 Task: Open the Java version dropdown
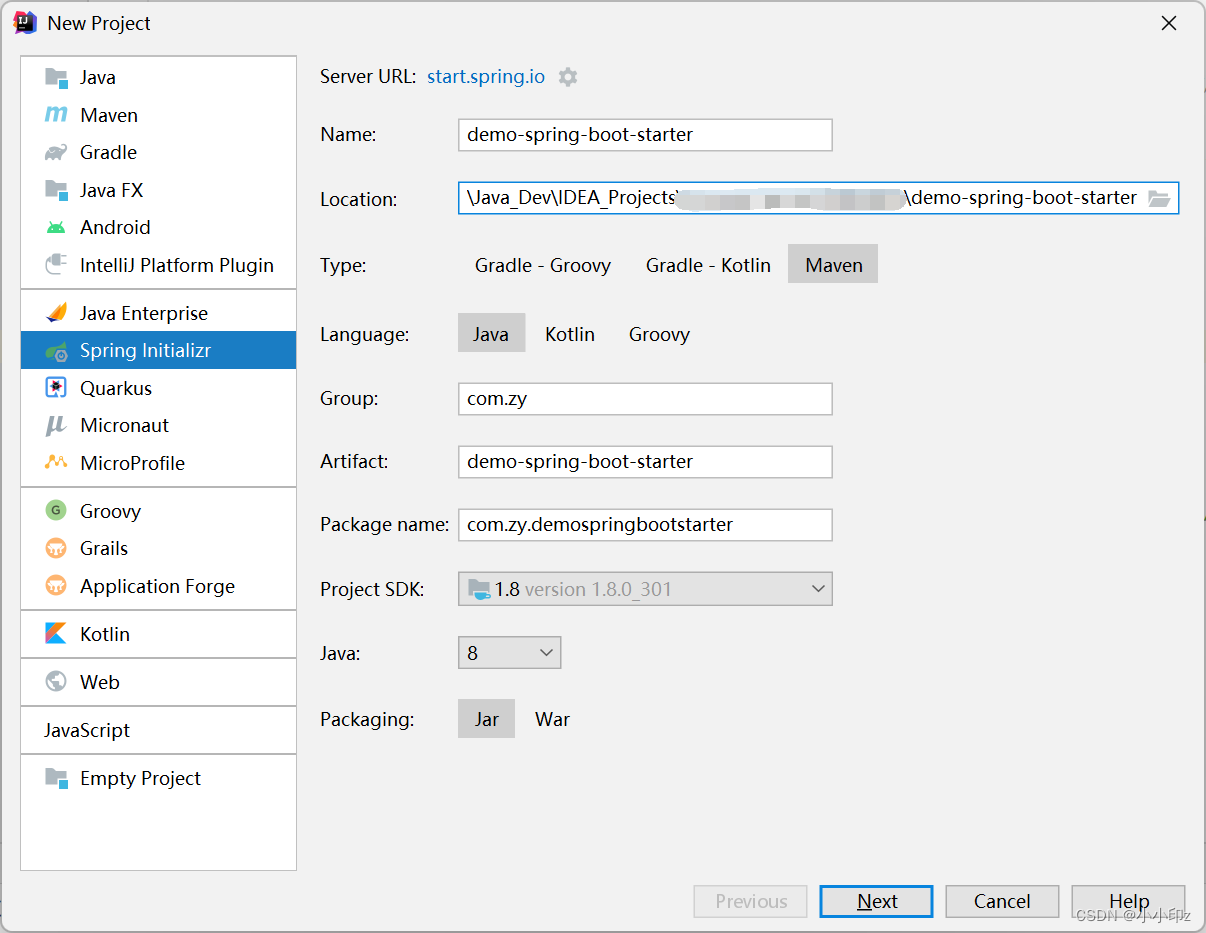509,653
